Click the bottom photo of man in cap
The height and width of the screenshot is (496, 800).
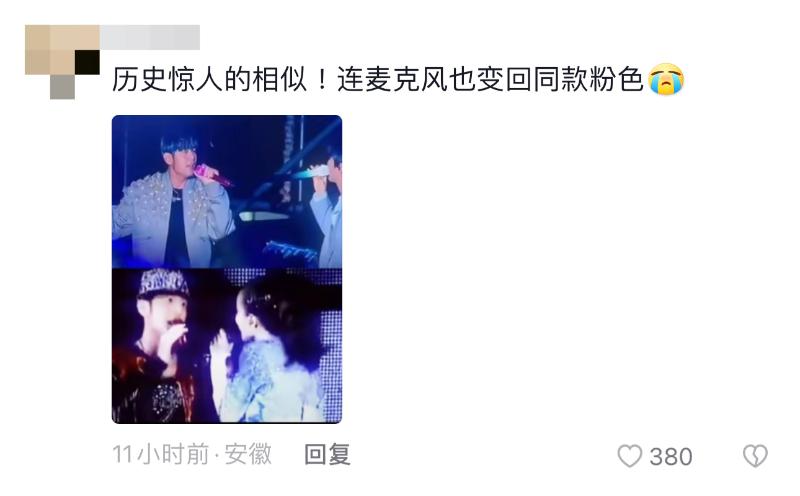point(227,346)
